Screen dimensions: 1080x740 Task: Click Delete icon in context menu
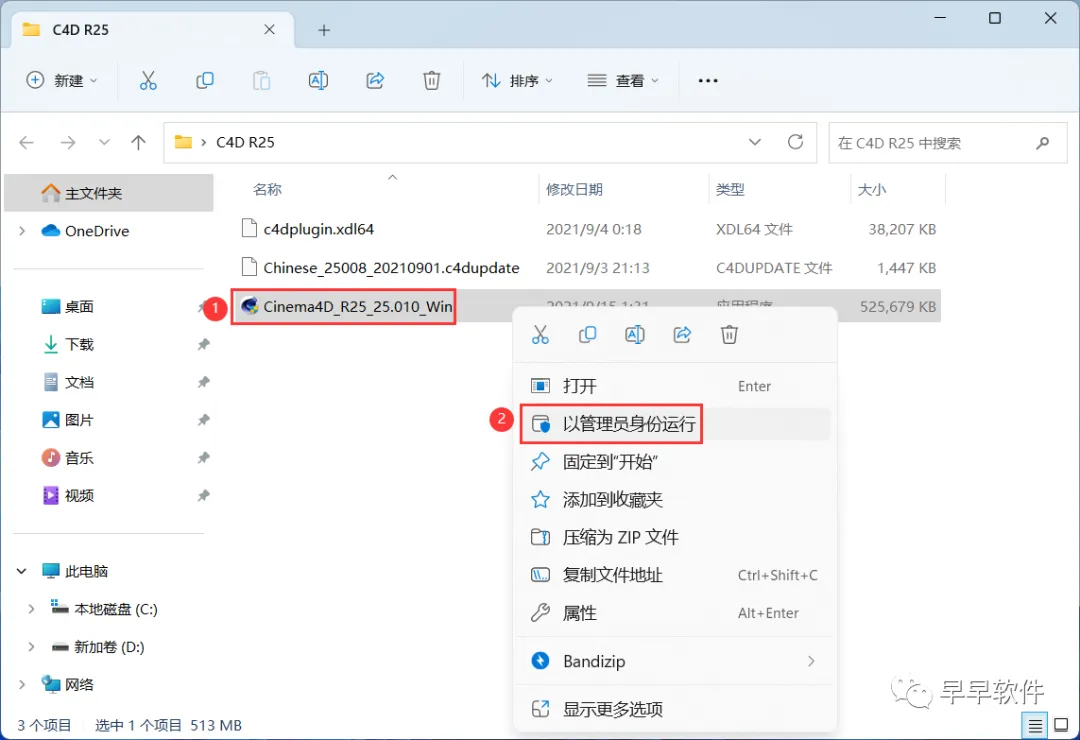pos(729,335)
